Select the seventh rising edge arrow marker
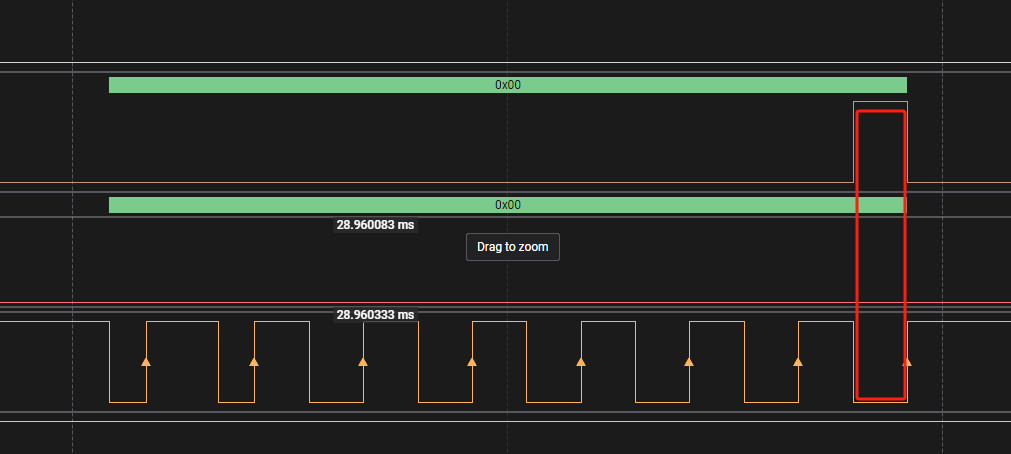1011x454 pixels. (x=798, y=361)
